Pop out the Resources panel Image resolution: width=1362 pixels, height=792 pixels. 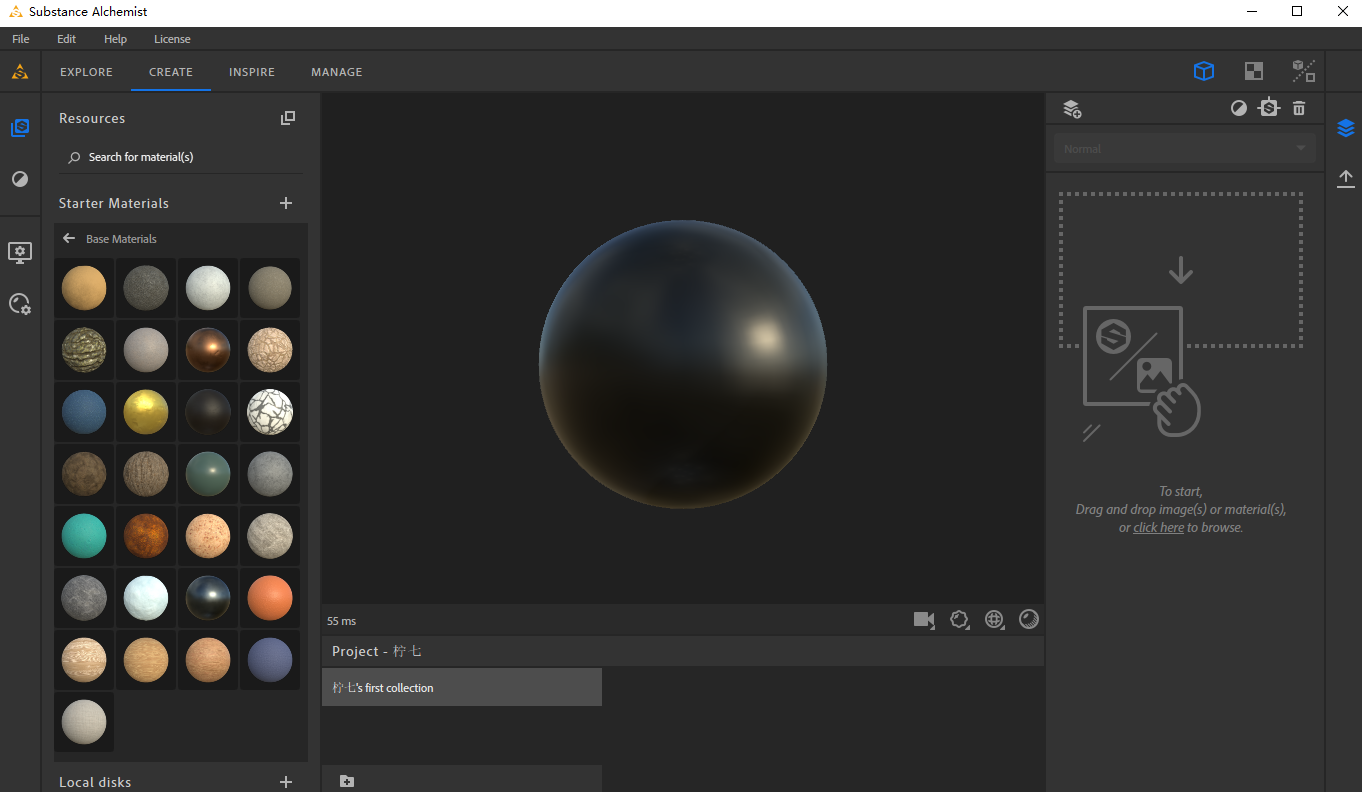pyautogui.click(x=288, y=118)
